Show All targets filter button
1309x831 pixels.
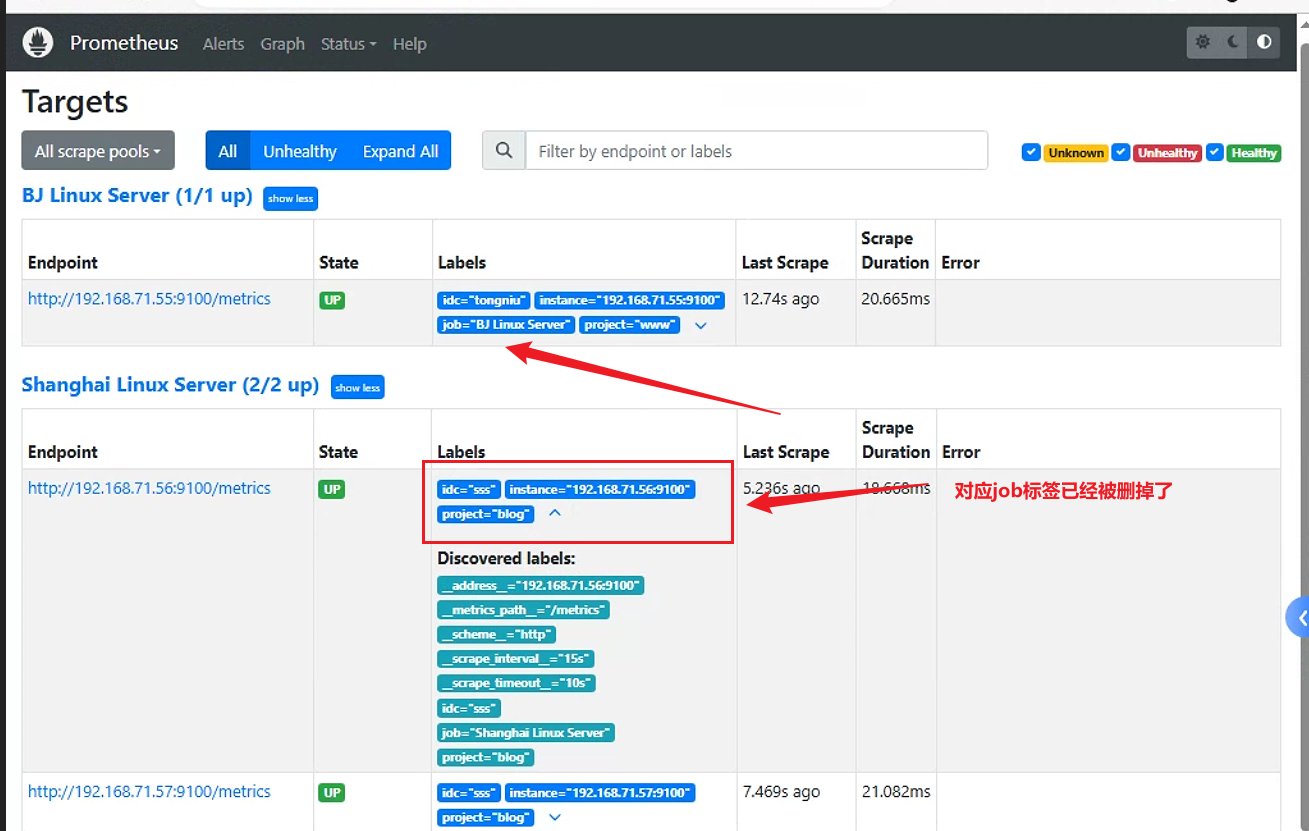[x=228, y=151]
